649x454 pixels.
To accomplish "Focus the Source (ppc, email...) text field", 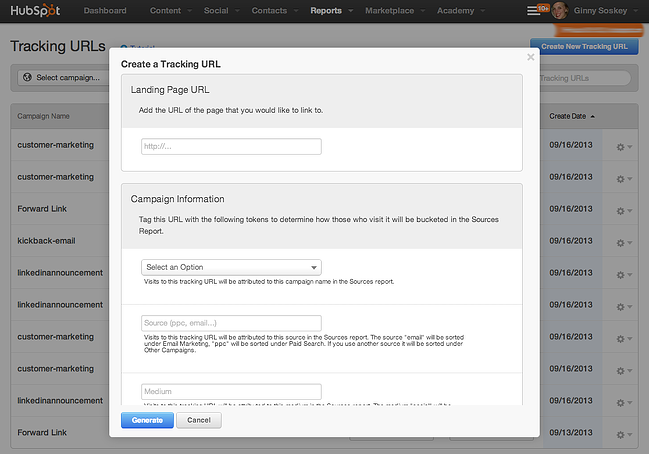I will click(231, 323).
